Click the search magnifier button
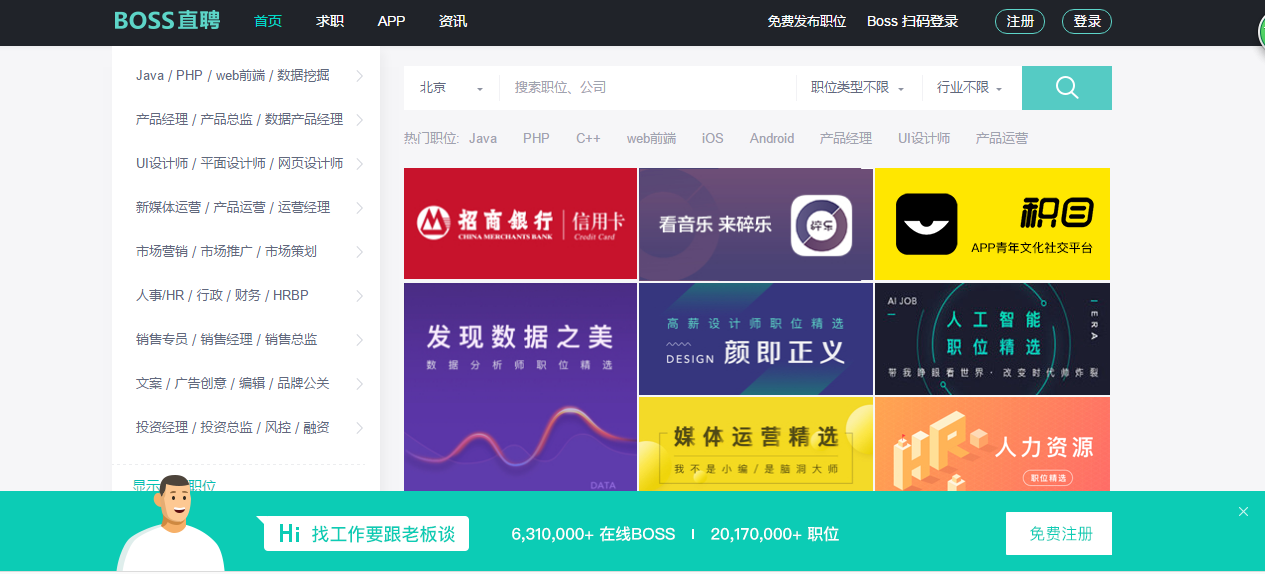Viewport: 1265px width, 574px height. tap(1066, 88)
